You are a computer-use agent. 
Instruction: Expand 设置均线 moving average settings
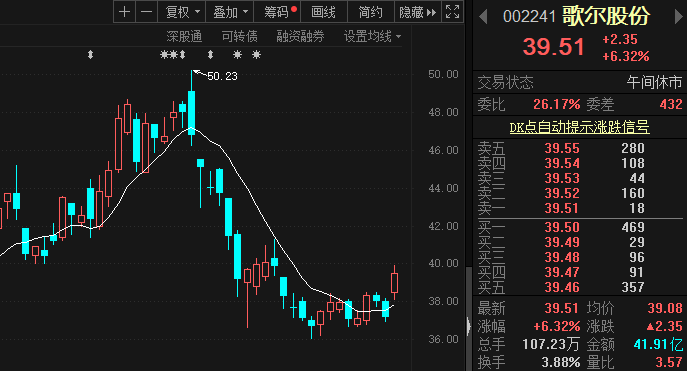(x=372, y=36)
